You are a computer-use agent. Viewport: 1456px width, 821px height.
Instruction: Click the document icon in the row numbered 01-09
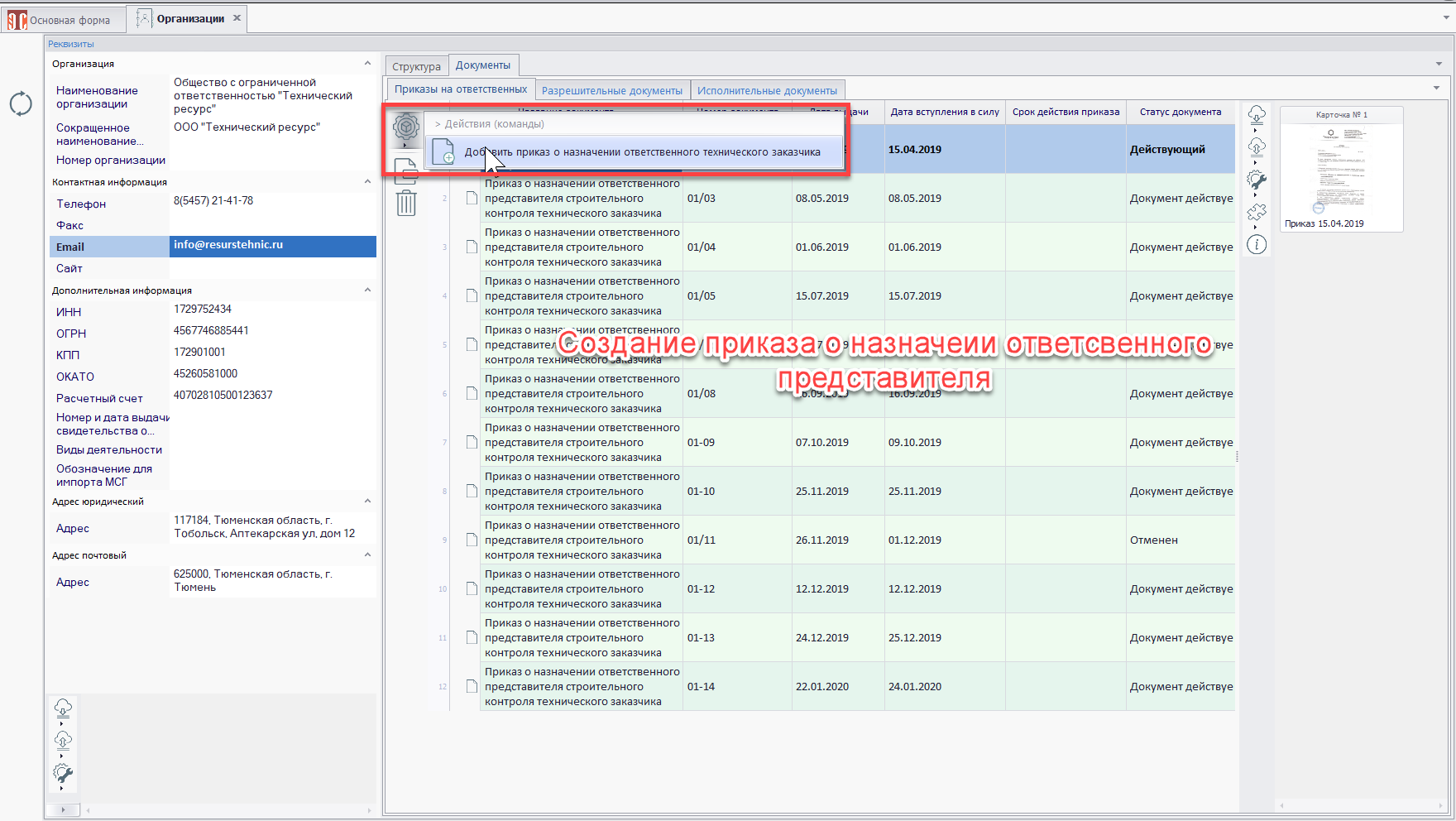472,442
